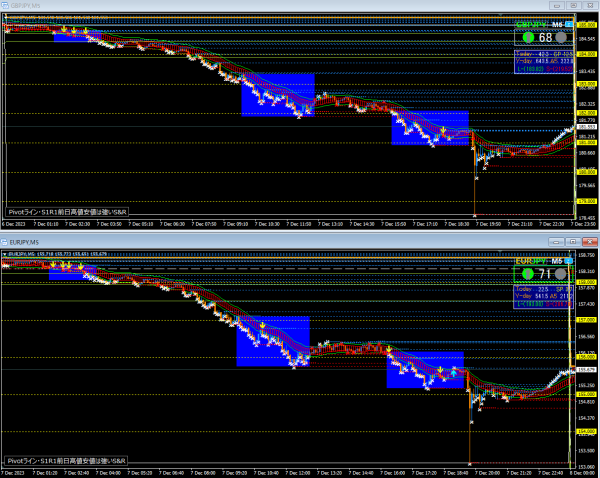Click the Today/Y-day info box on GBPJPY chart
This screenshot has width=600, height=478.
[x=543, y=62]
